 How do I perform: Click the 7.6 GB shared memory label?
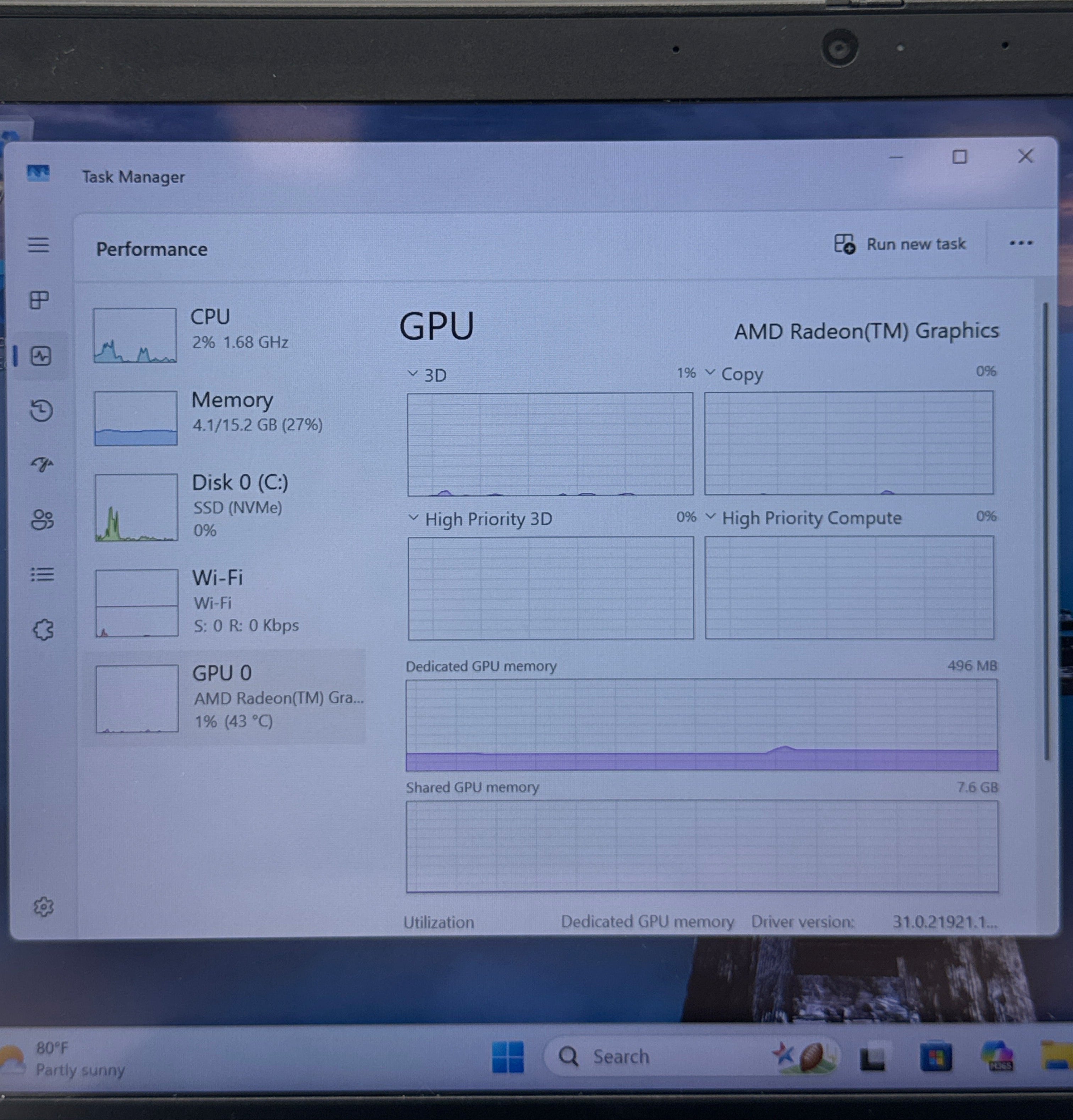tap(978, 787)
